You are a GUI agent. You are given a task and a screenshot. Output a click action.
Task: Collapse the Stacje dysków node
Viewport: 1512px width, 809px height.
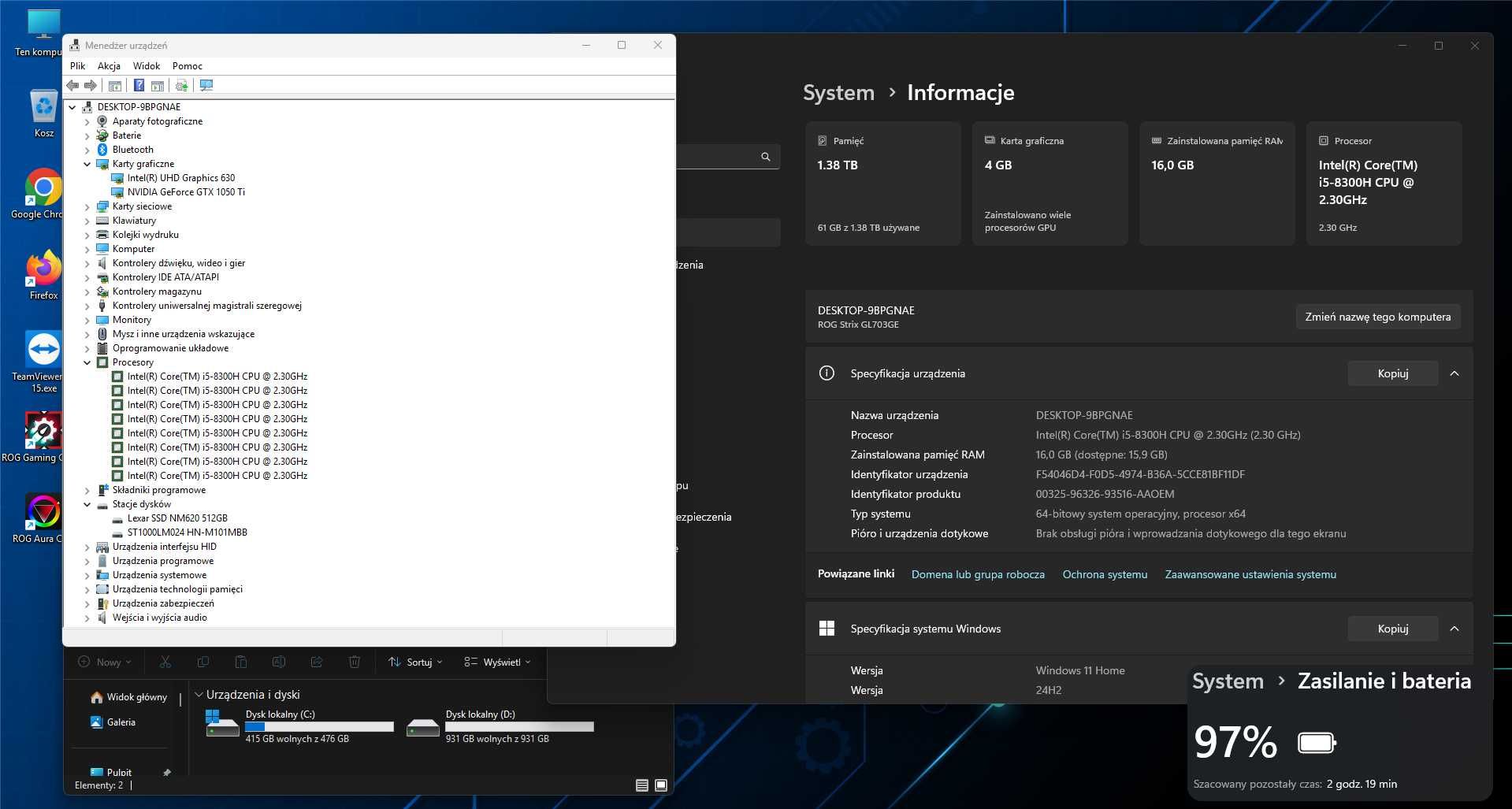pos(87,504)
